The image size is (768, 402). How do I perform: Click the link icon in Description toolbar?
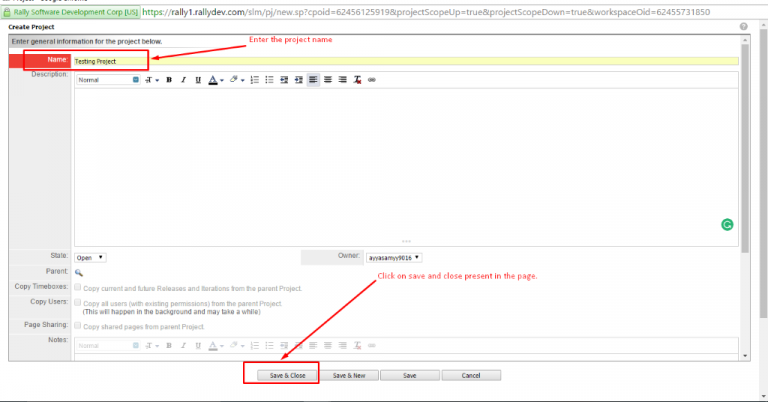372,80
